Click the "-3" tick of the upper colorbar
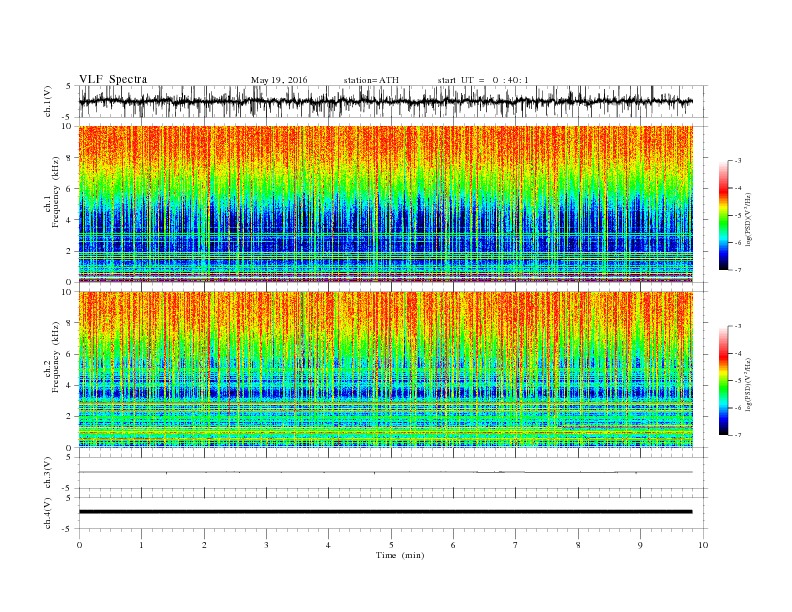 coord(738,160)
